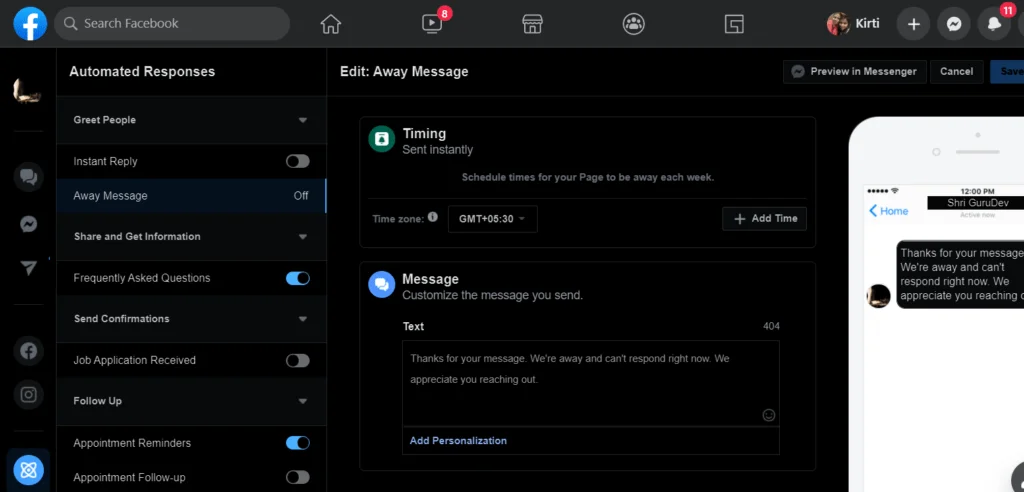Screen dimensions: 1024x492
Task: Open the notifications bell
Action: pyautogui.click(x=995, y=24)
